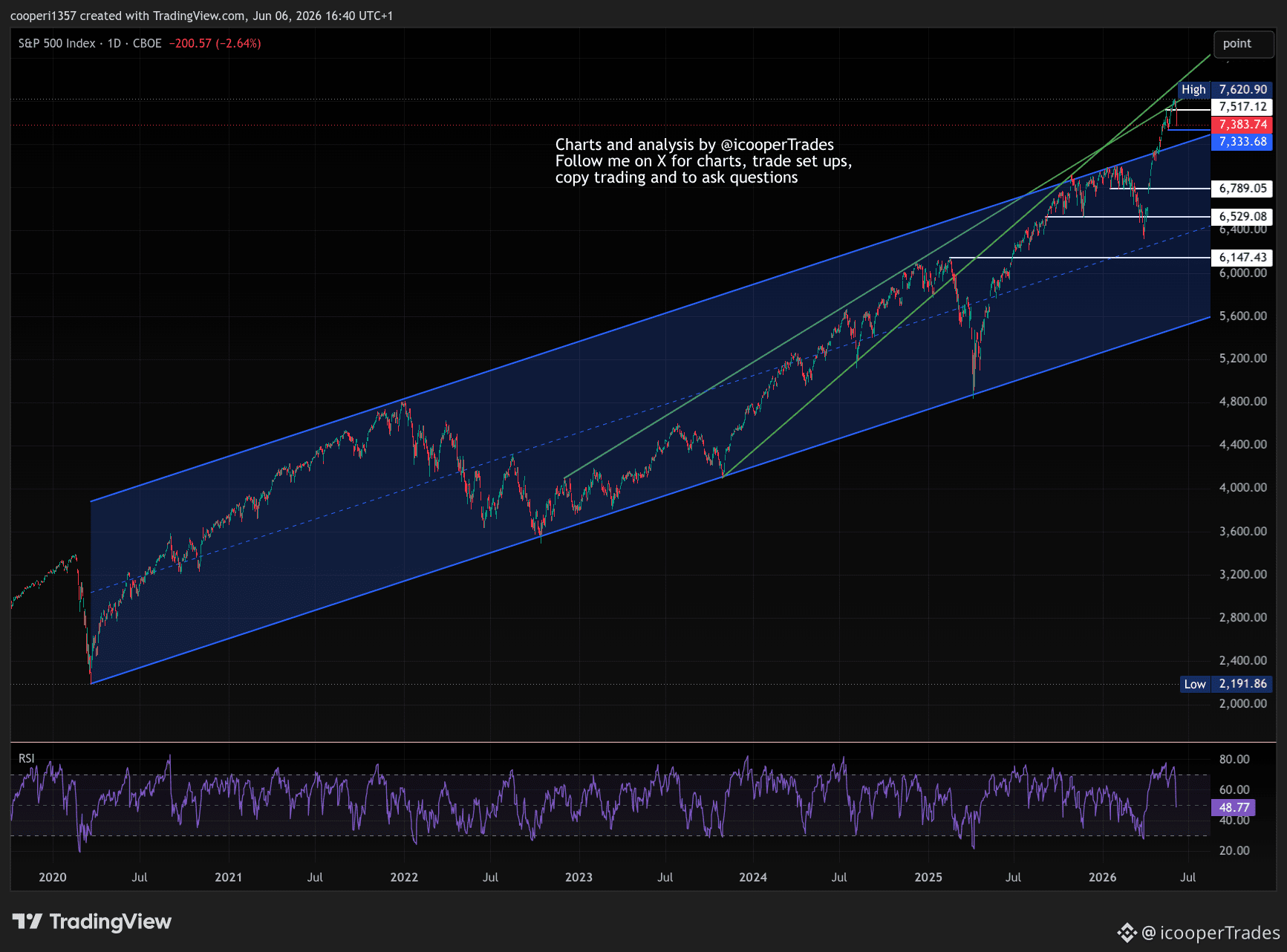Viewport: 1287px width, 952px height.
Task: Click the 2024 label on time axis
Action: (x=753, y=877)
